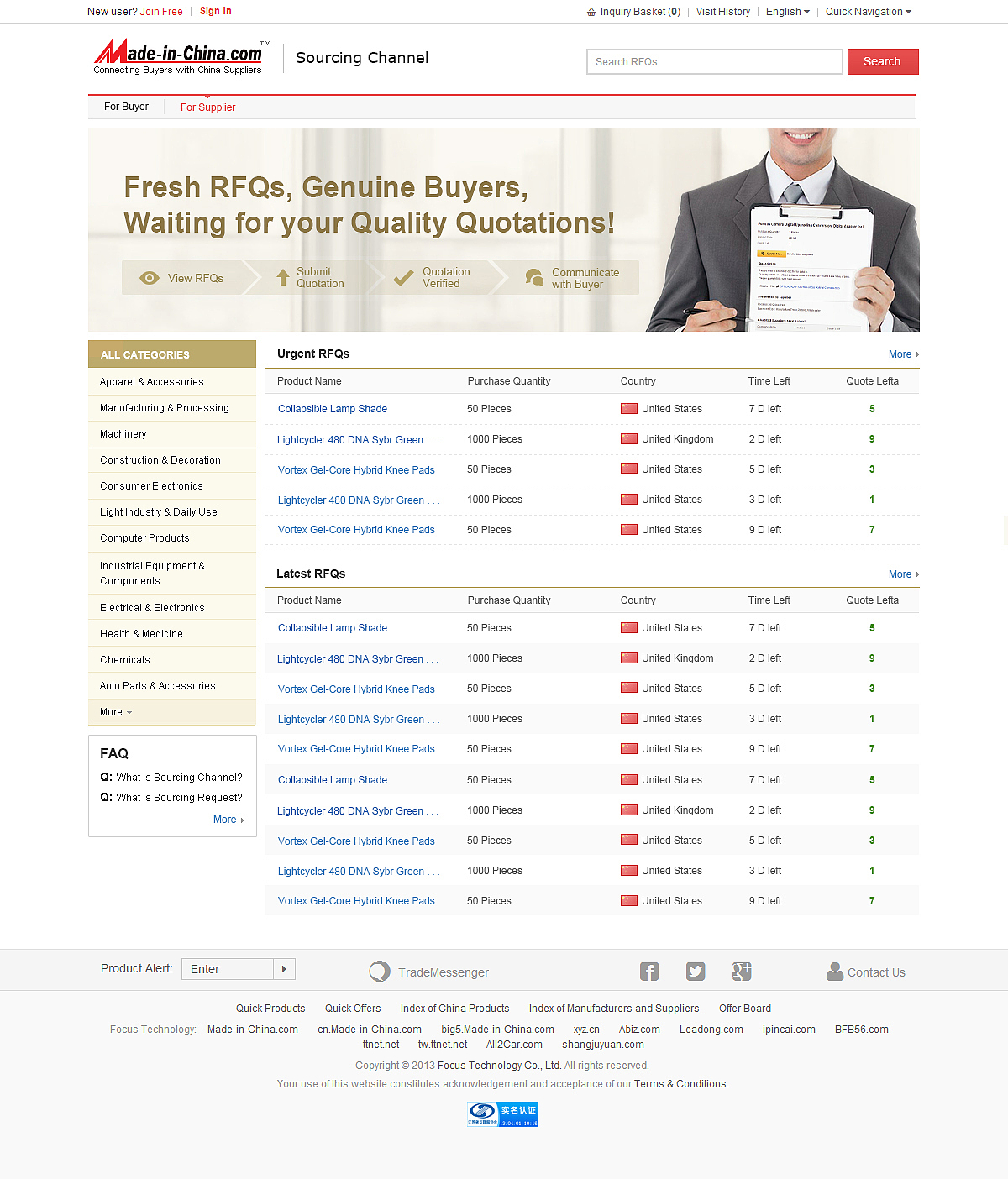Open the TradeMessenger icon
Image resolution: width=1008 pixels, height=1179 pixels.
click(x=380, y=972)
